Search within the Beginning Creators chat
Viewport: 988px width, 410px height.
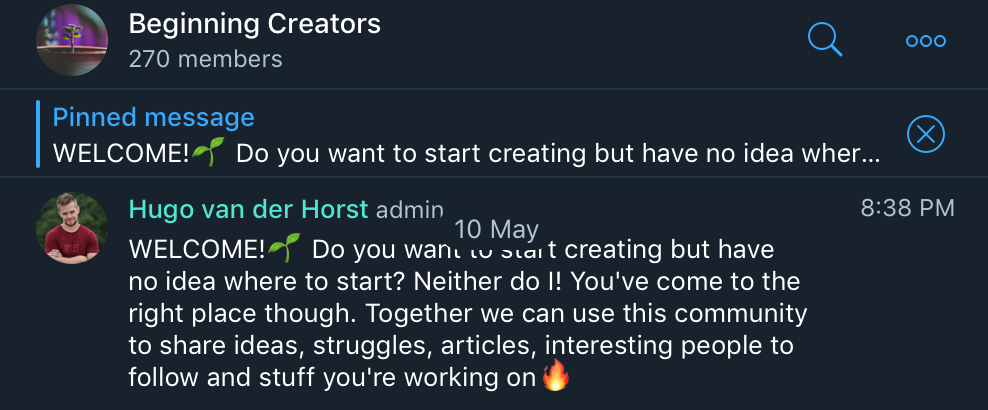click(825, 41)
